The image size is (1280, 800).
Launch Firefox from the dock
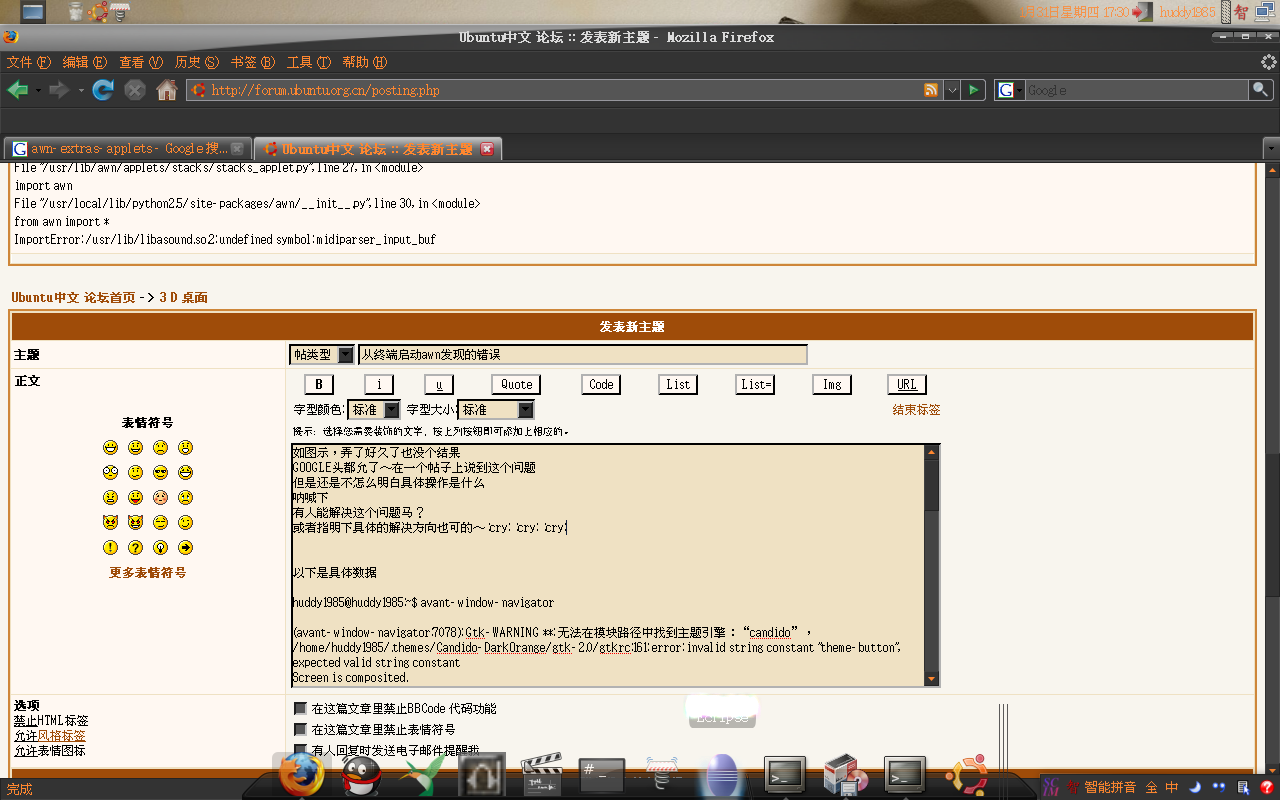[x=301, y=774]
